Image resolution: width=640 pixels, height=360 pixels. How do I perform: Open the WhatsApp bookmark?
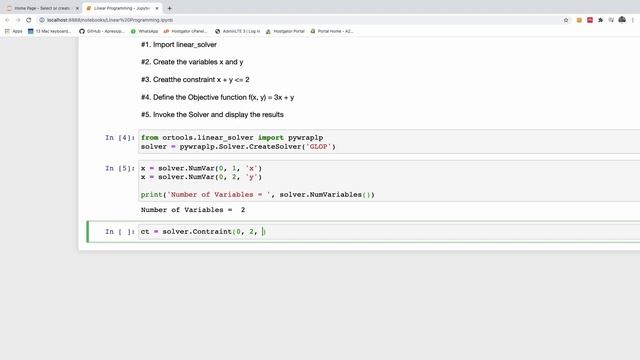coord(144,31)
